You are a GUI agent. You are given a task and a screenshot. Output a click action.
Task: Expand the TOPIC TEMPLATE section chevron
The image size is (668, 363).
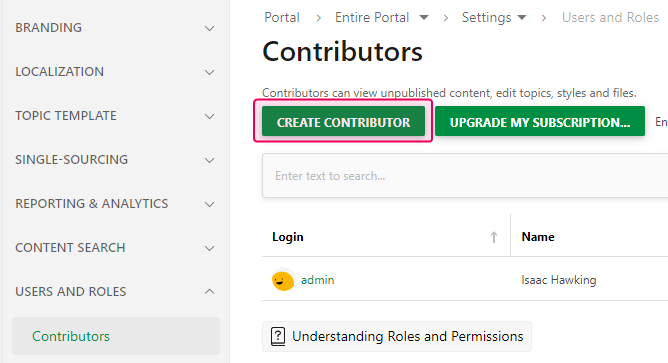[x=209, y=116]
